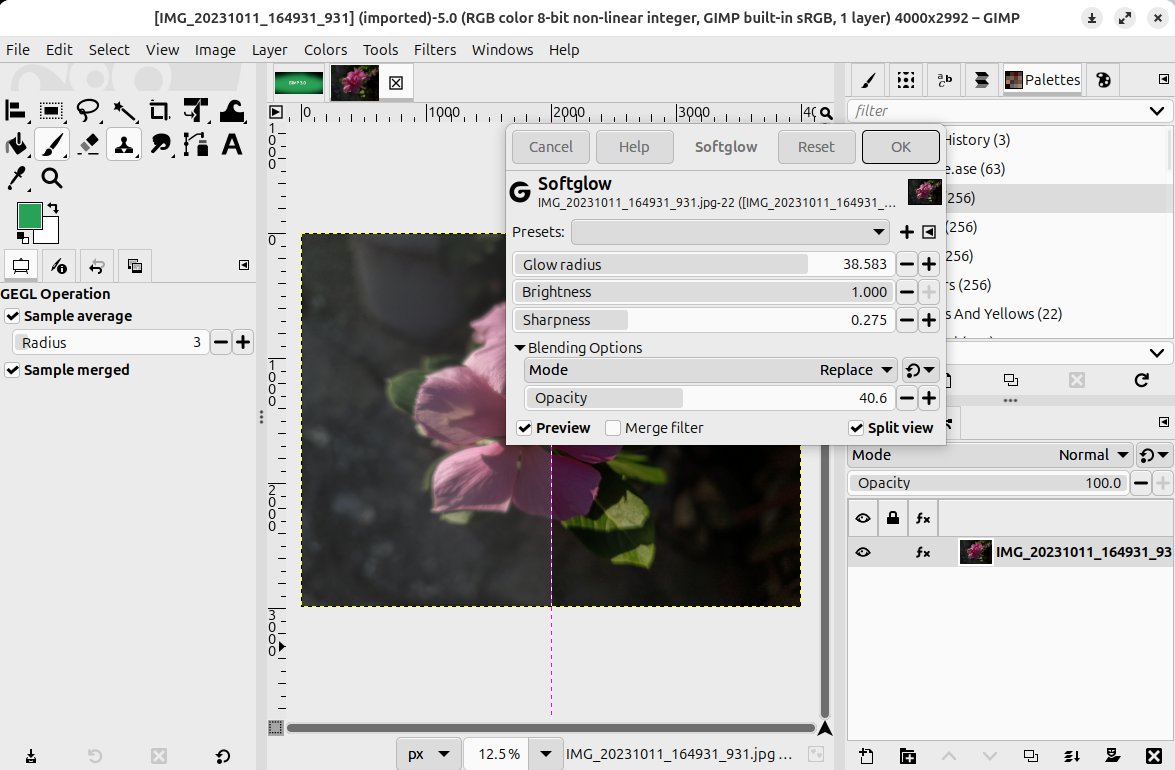This screenshot has width=1175, height=770.
Task: Choose the Text tool
Action: (x=232, y=145)
